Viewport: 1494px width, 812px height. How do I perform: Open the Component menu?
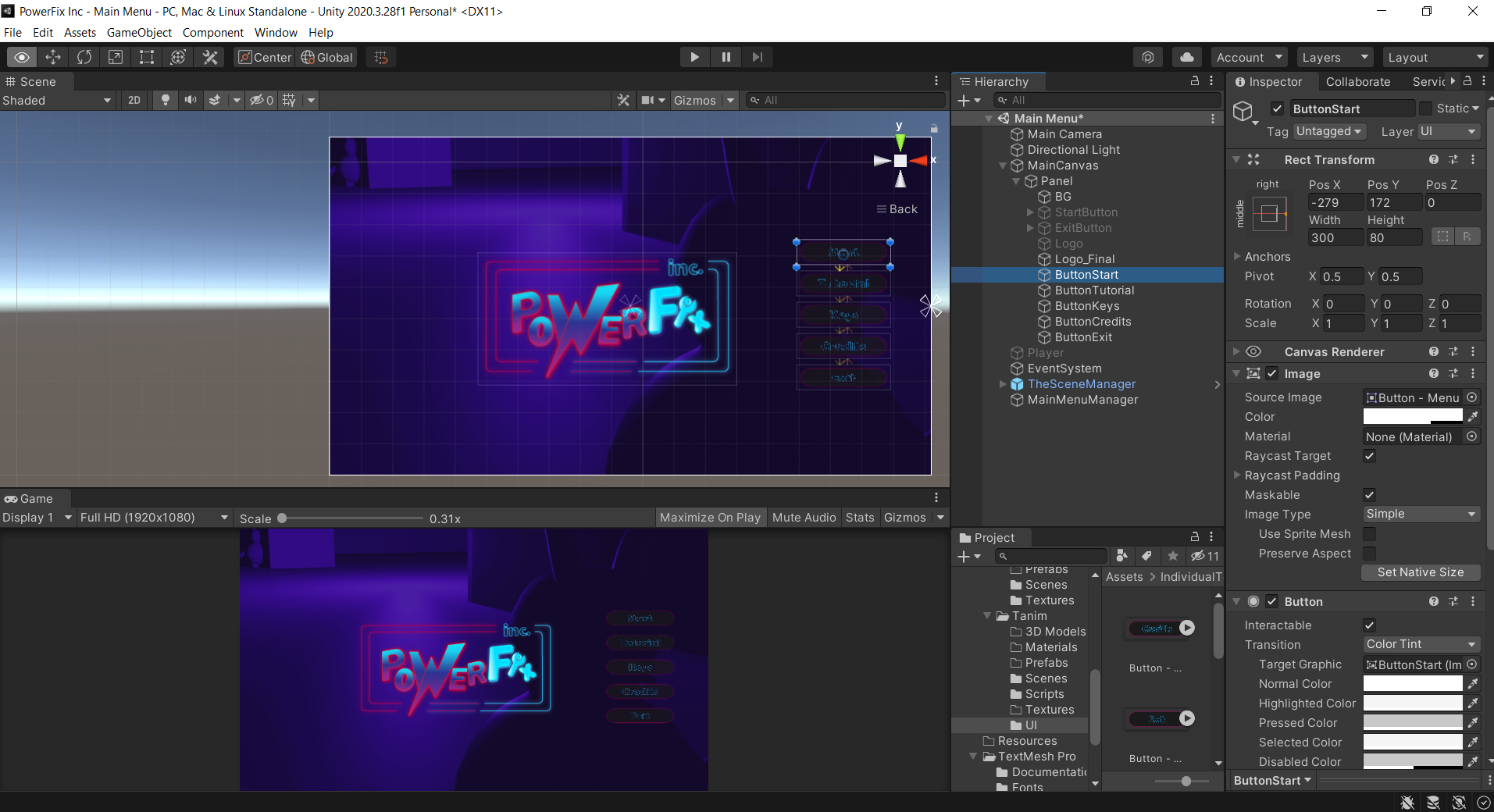[213, 32]
